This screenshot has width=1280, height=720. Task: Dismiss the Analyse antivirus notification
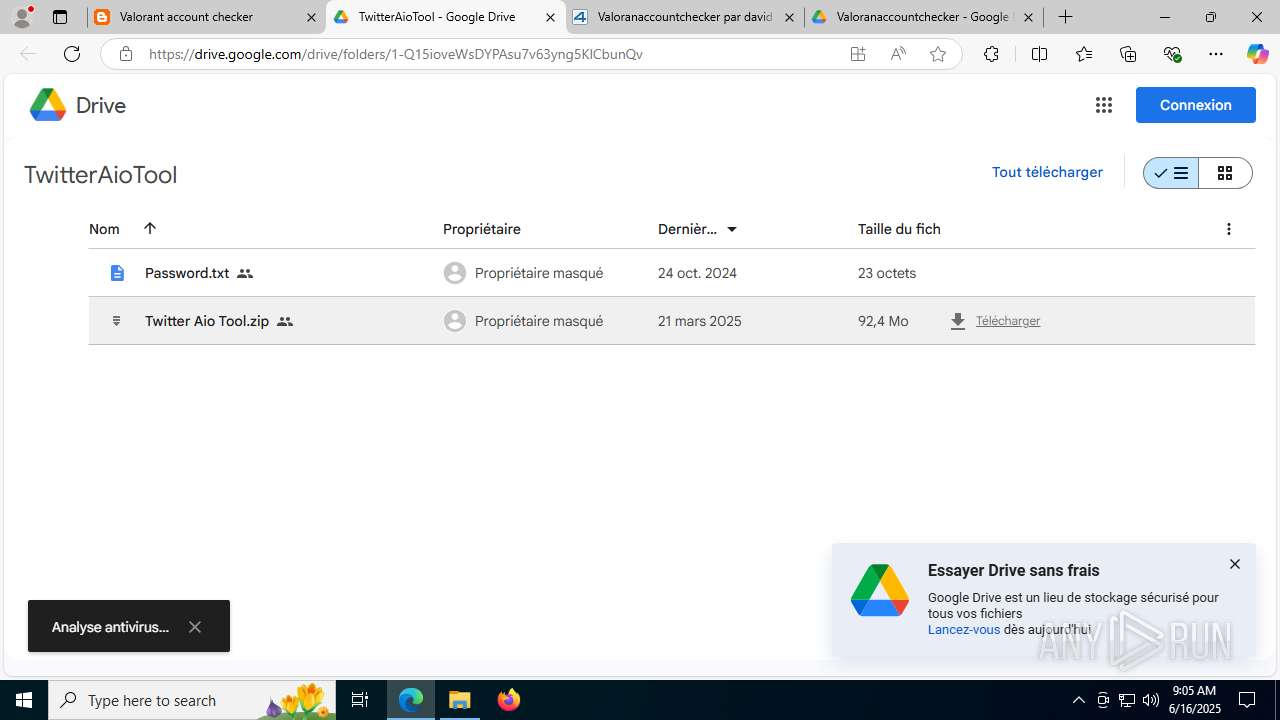(x=195, y=627)
